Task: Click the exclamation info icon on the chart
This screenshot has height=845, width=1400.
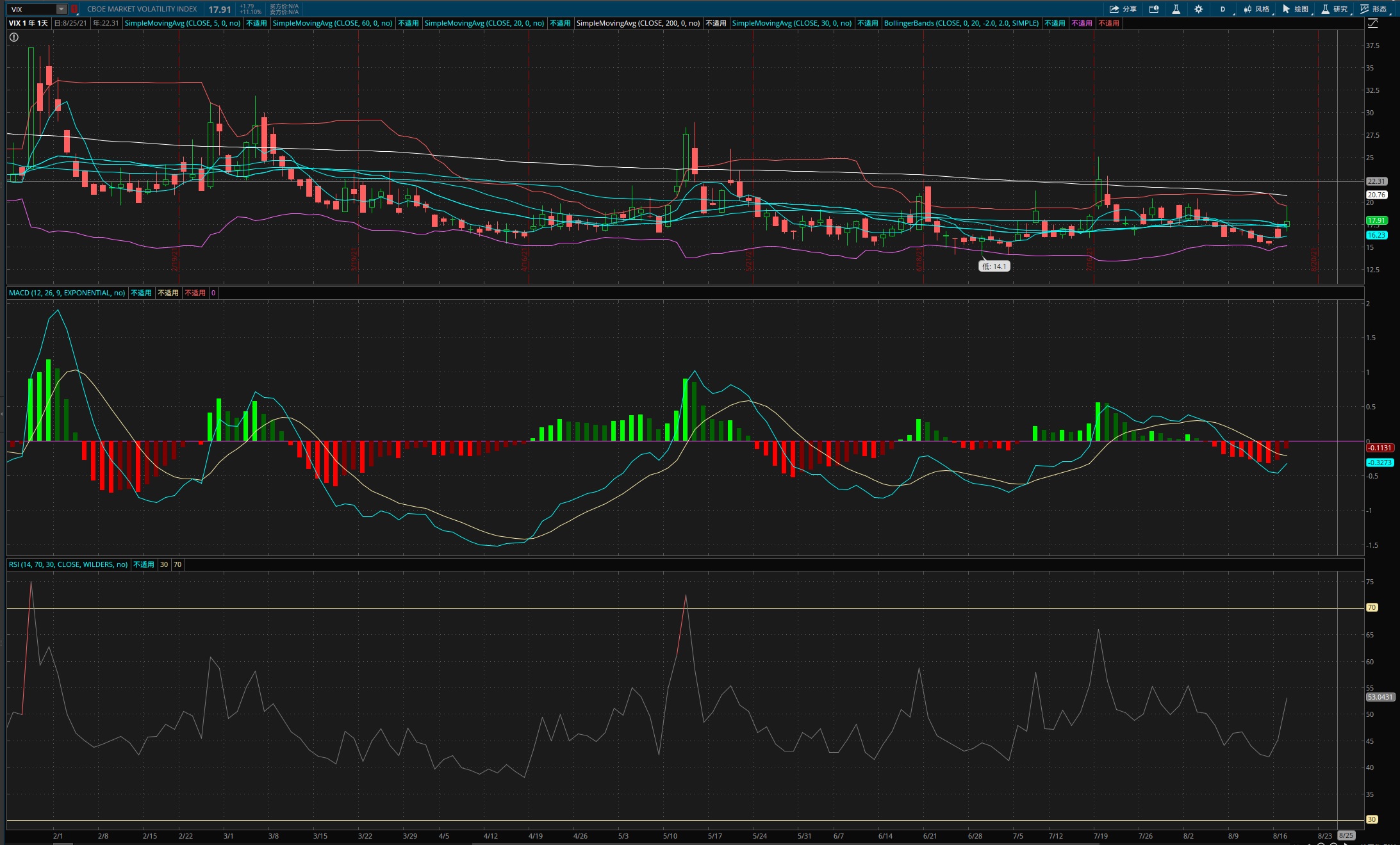Action: [x=14, y=37]
